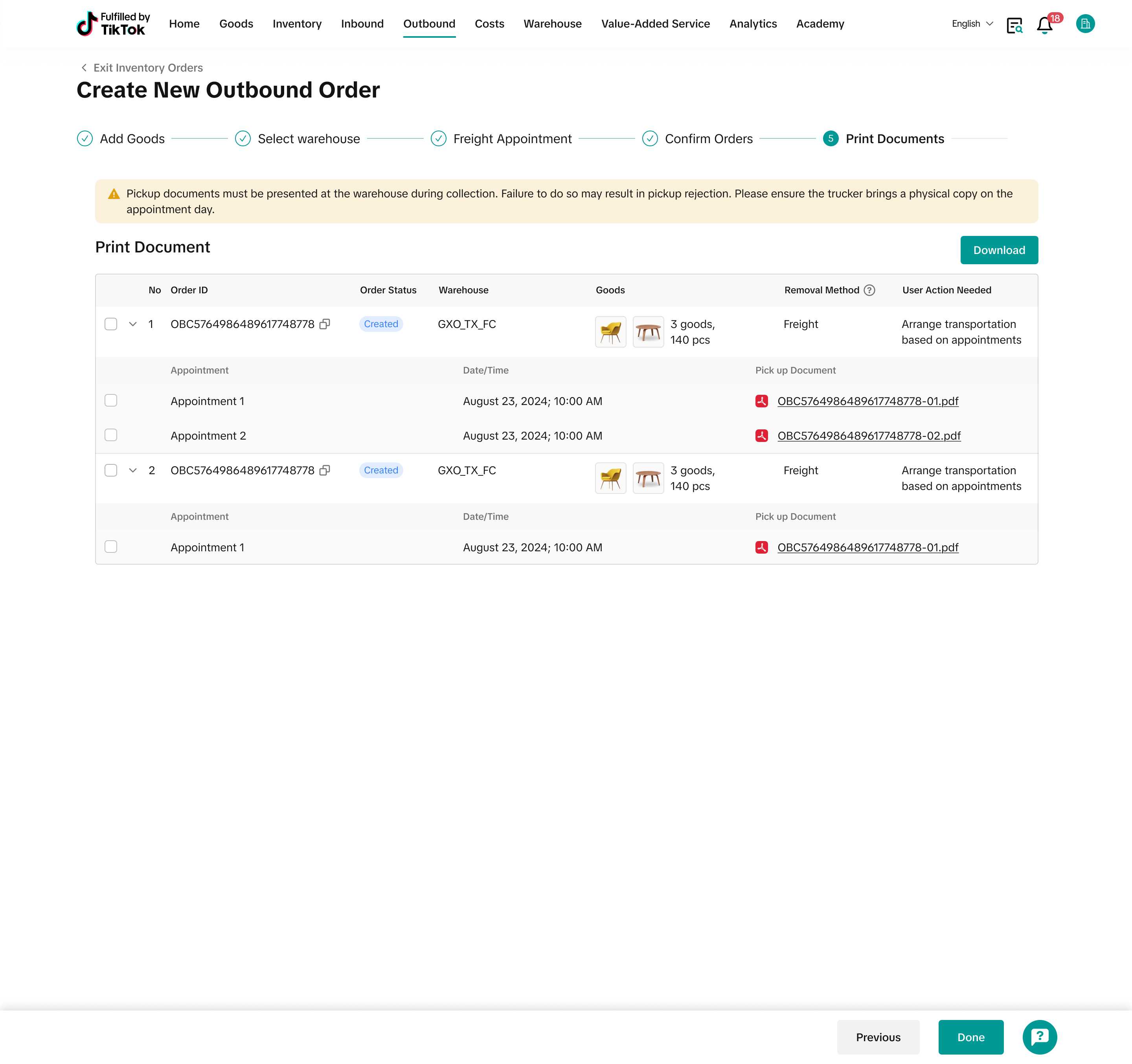Open the English language dropdown
The height and width of the screenshot is (1064, 1132).
972,24
